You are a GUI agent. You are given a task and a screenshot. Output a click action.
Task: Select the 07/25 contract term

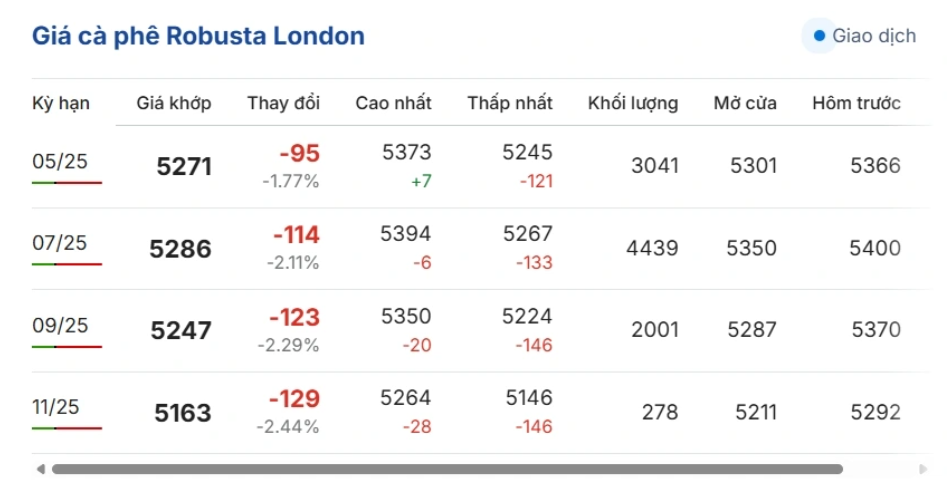(x=60, y=243)
